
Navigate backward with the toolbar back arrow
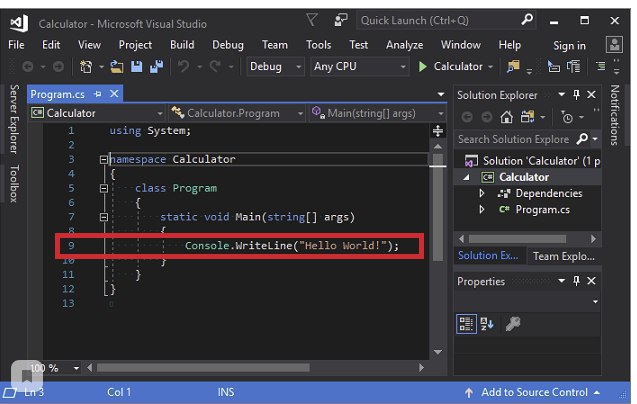[28, 66]
